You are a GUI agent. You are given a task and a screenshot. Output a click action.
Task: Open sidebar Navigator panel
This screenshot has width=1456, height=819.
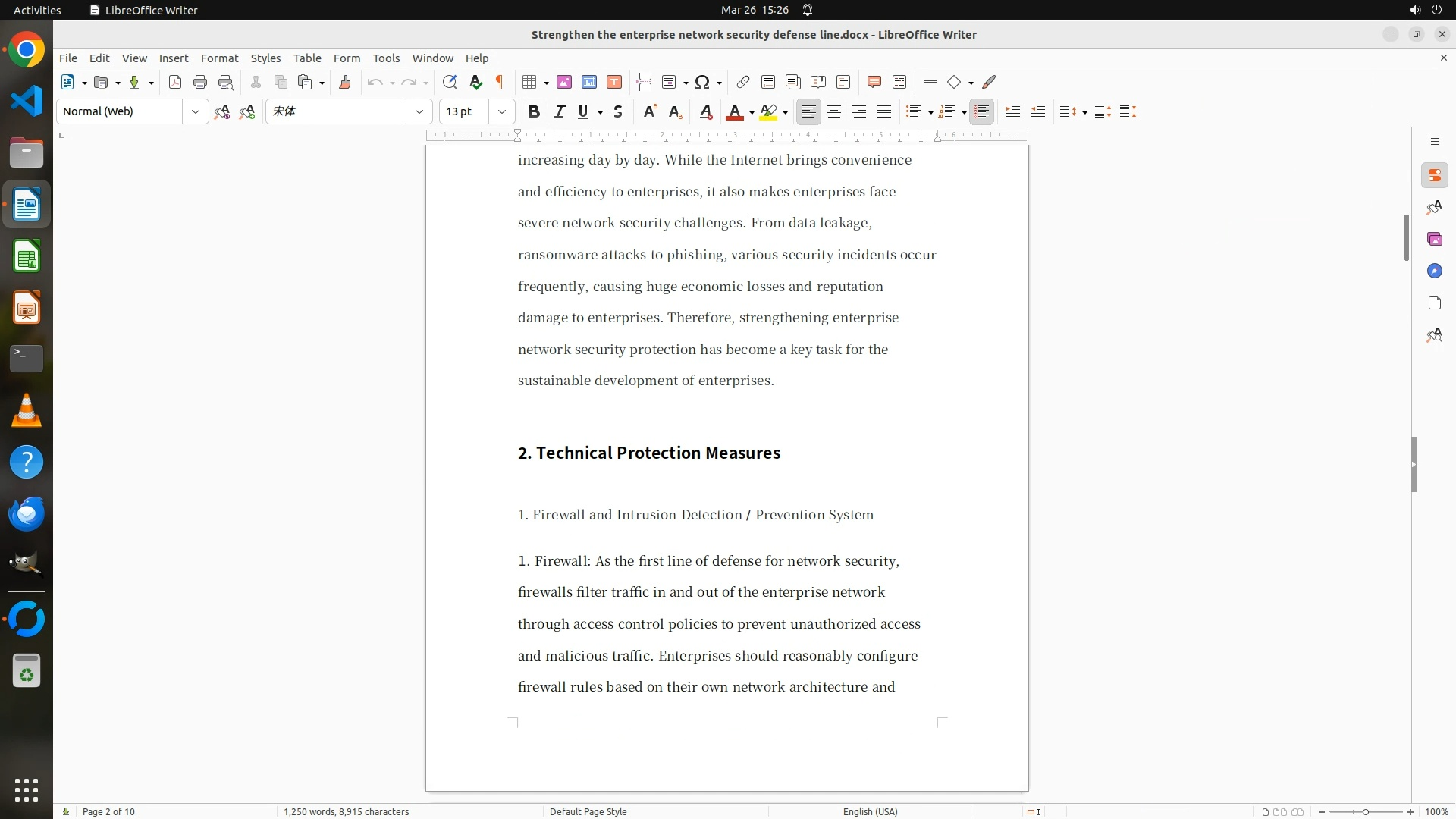[x=1434, y=271]
